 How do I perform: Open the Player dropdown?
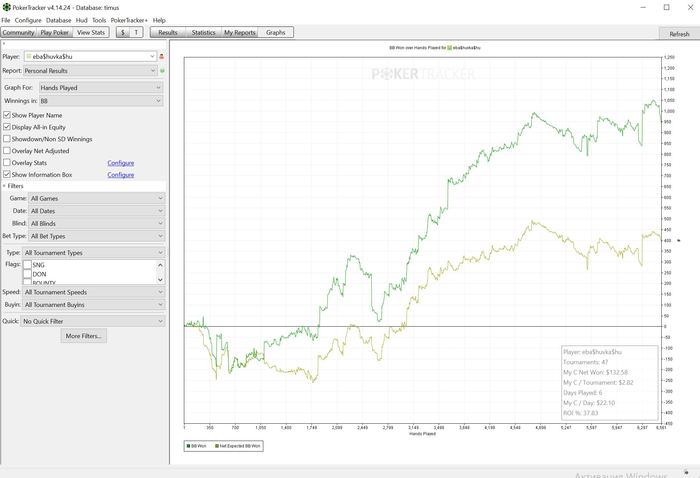click(90, 57)
